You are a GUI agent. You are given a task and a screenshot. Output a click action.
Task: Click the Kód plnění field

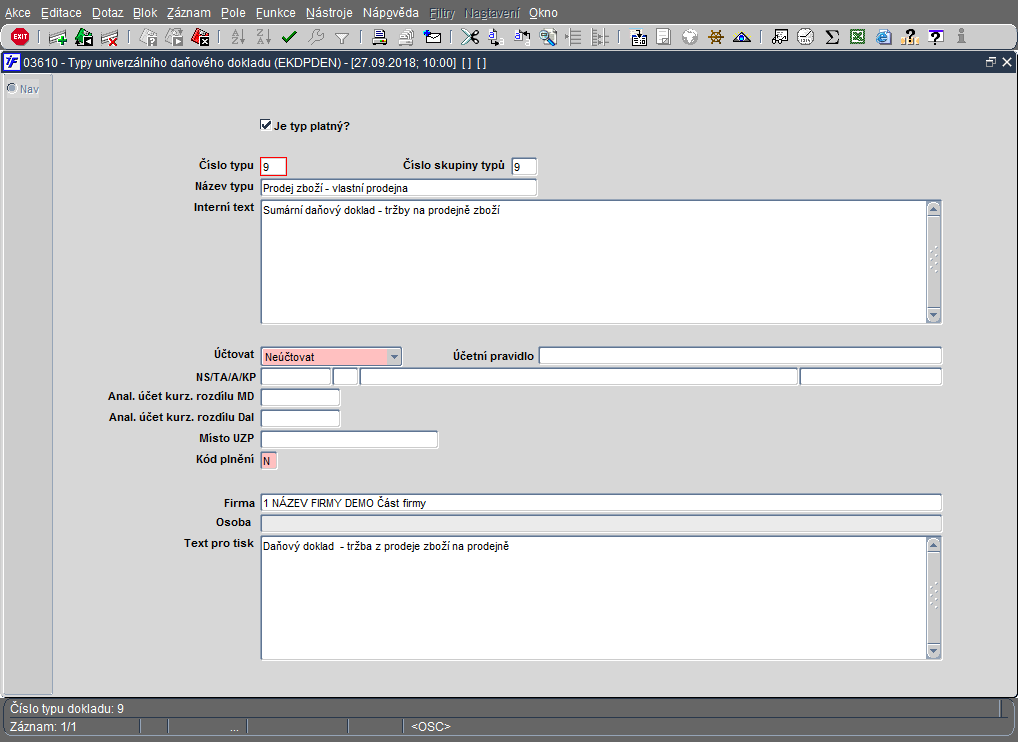point(269,460)
